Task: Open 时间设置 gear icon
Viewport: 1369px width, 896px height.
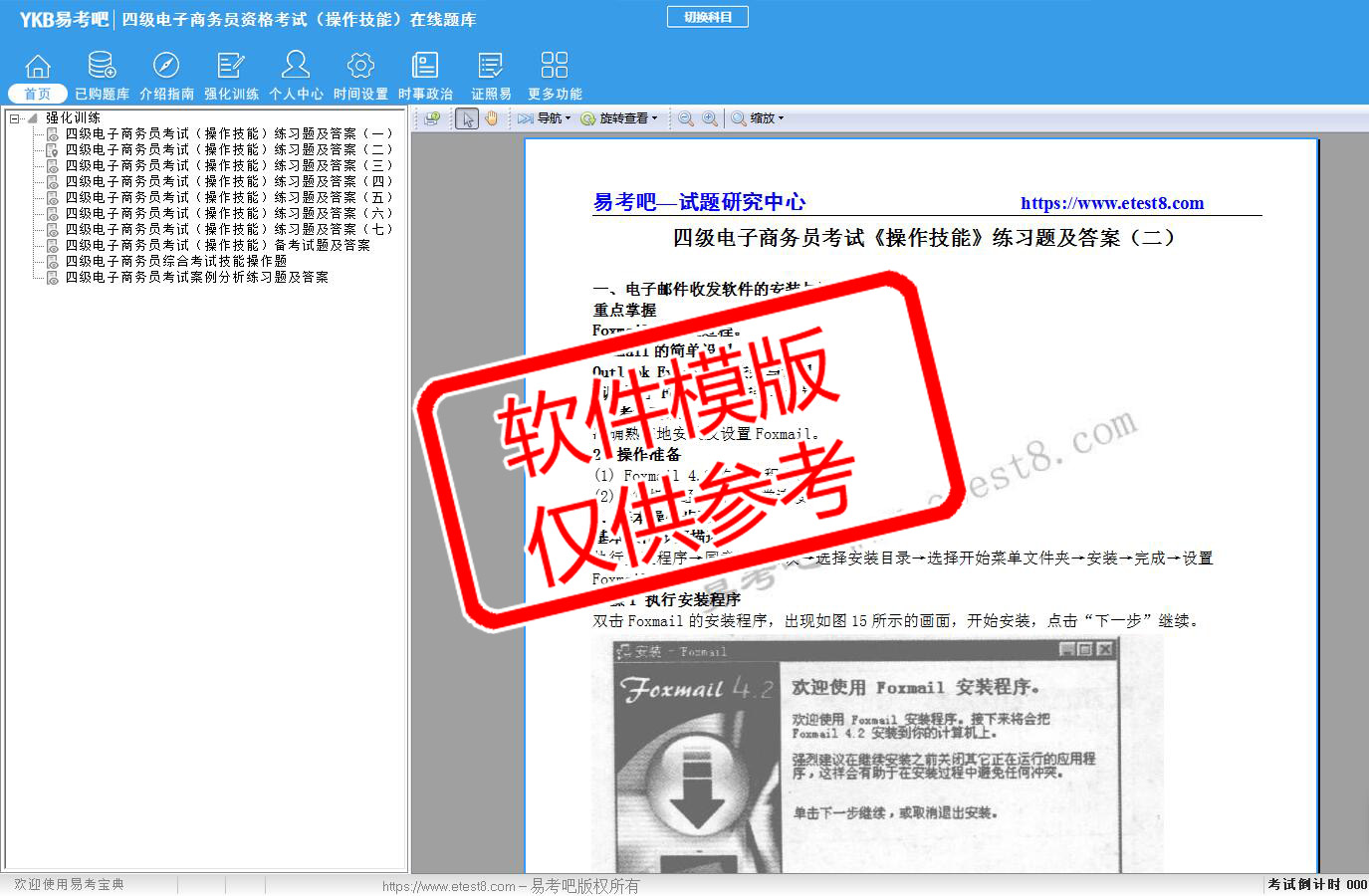Action: [360, 76]
